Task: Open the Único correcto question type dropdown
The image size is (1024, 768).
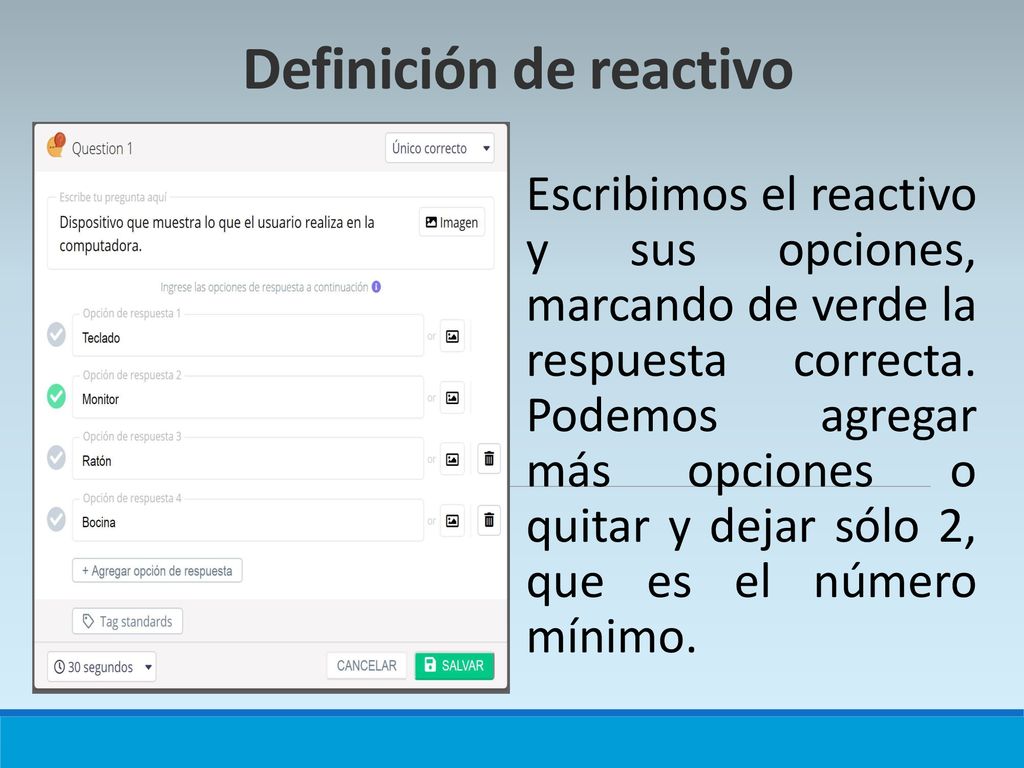Action: tap(440, 148)
